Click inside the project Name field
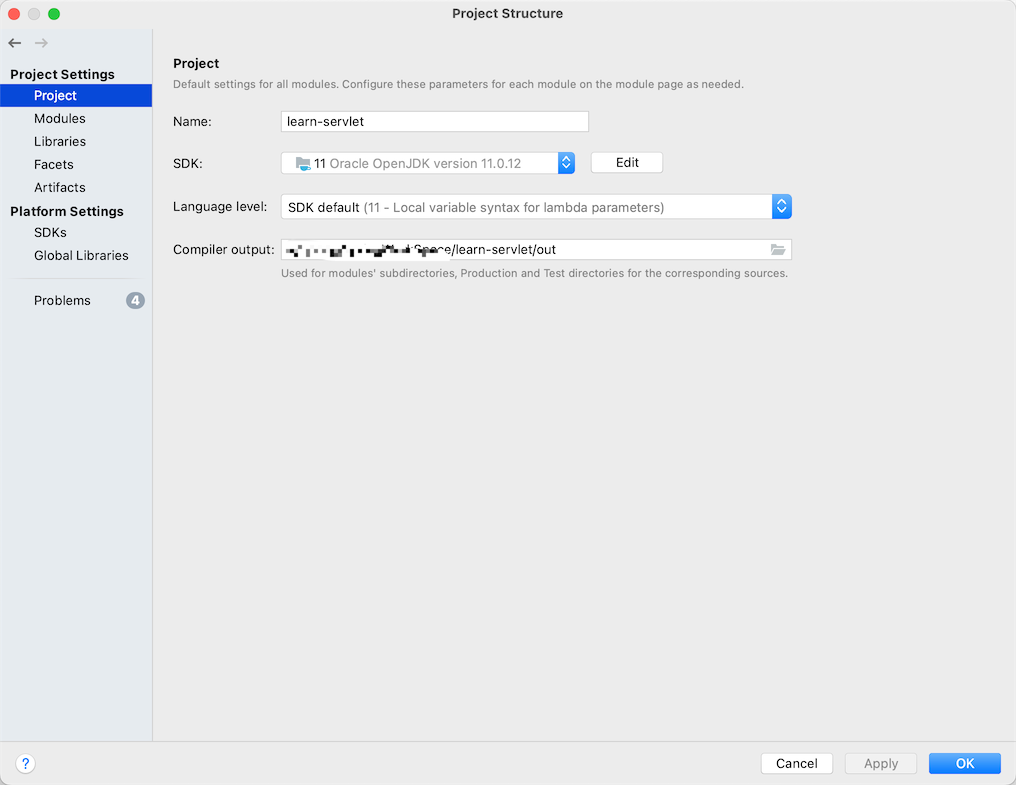The image size is (1016, 785). (434, 121)
